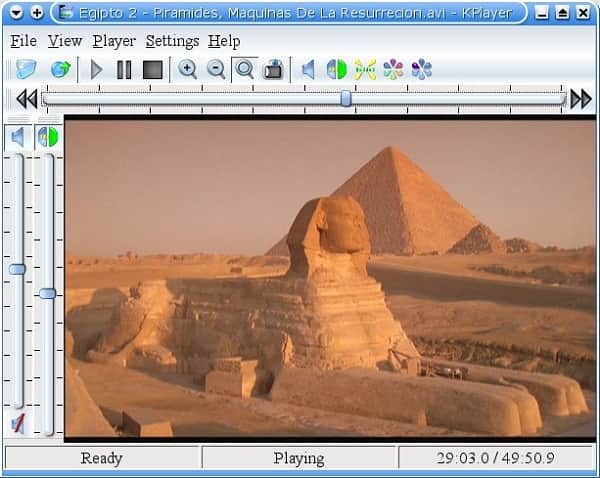Click the brightness sun icon
This screenshot has height=478, width=600.
tap(365, 70)
